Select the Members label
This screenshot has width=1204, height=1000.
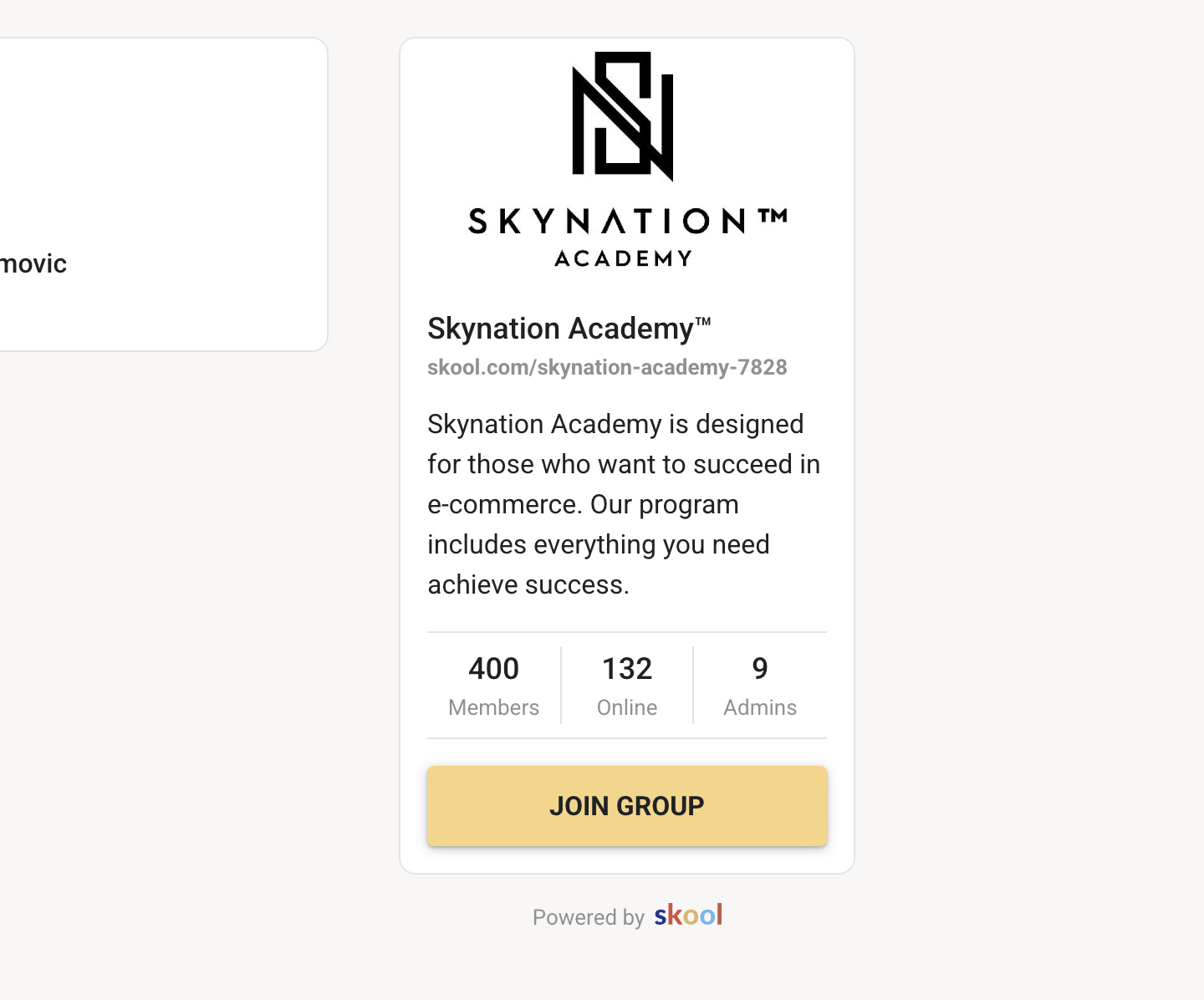click(x=493, y=707)
